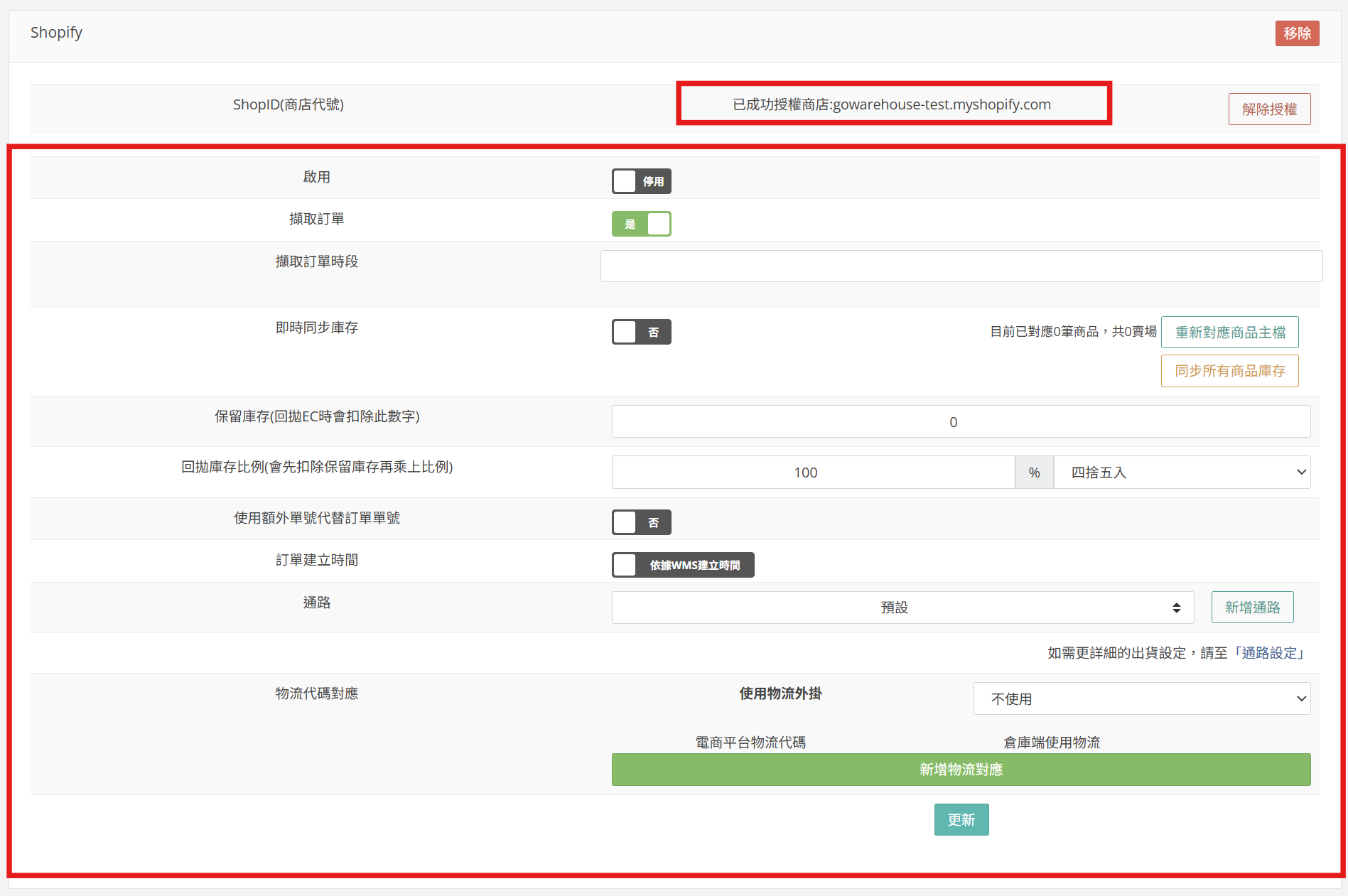The image size is (1348, 896).
Task: Toggle the 啟用 enable switch
Action: (641, 181)
